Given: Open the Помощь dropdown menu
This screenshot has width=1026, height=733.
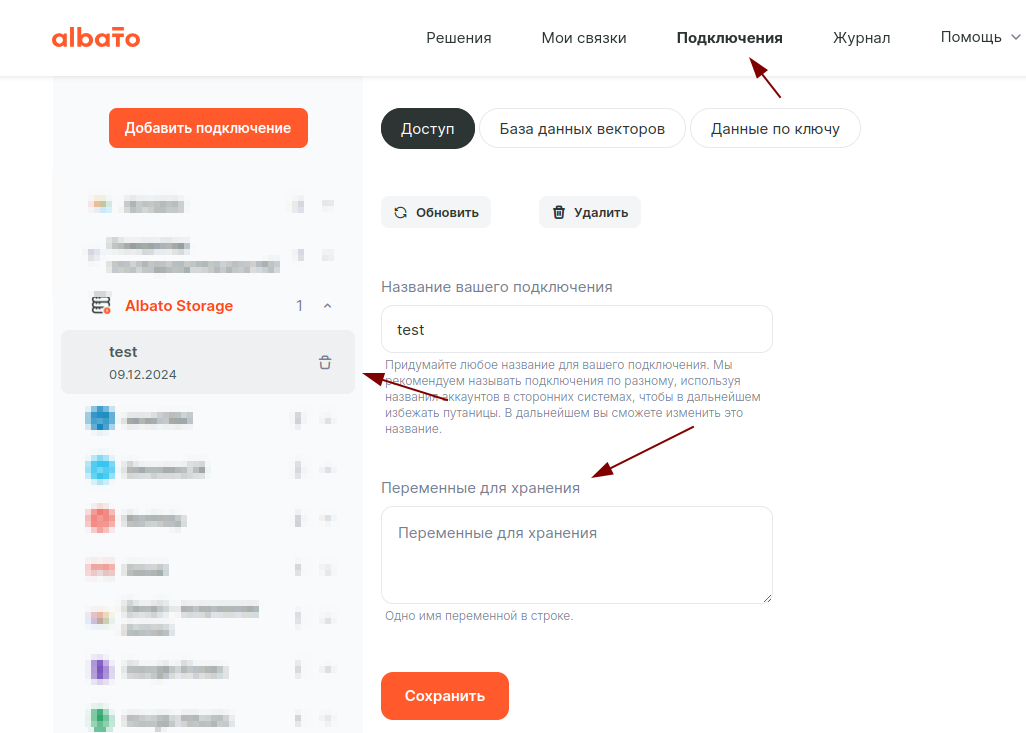Looking at the screenshot, I should click(980, 38).
